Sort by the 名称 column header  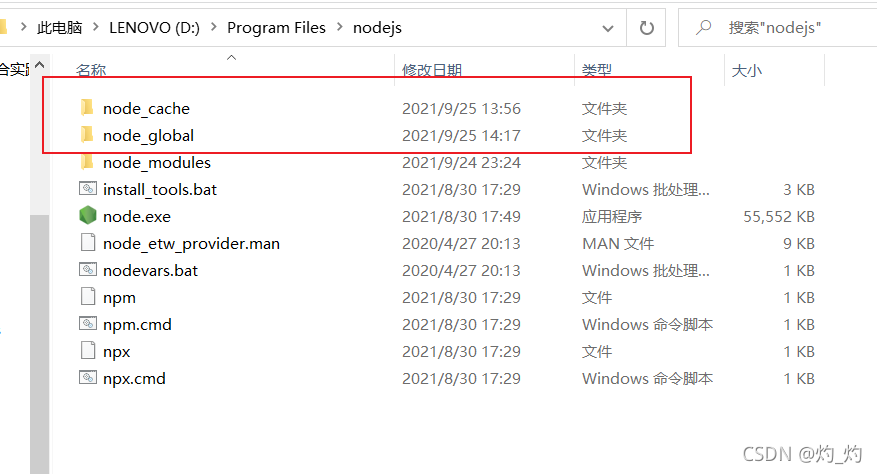click(91, 70)
